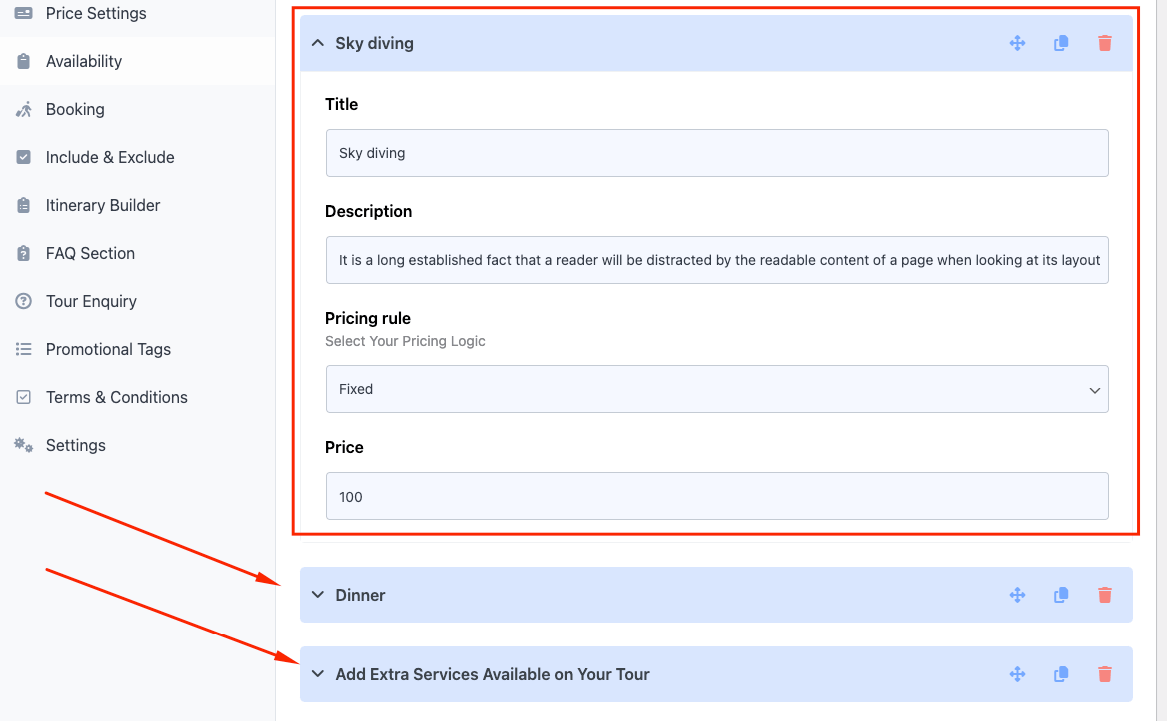Click the move handle on Sky diving
The width and height of the screenshot is (1167, 721).
(x=1017, y=43)
